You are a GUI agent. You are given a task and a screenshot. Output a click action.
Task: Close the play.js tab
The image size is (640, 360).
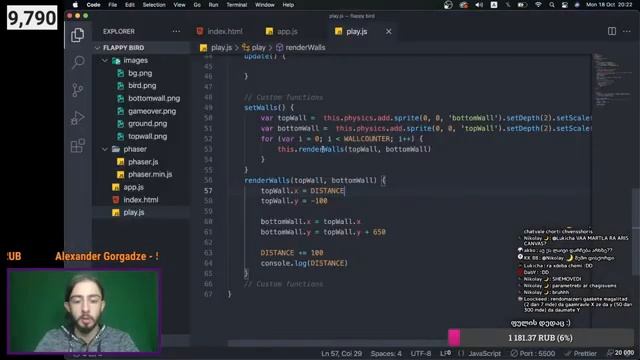[389, 31]
